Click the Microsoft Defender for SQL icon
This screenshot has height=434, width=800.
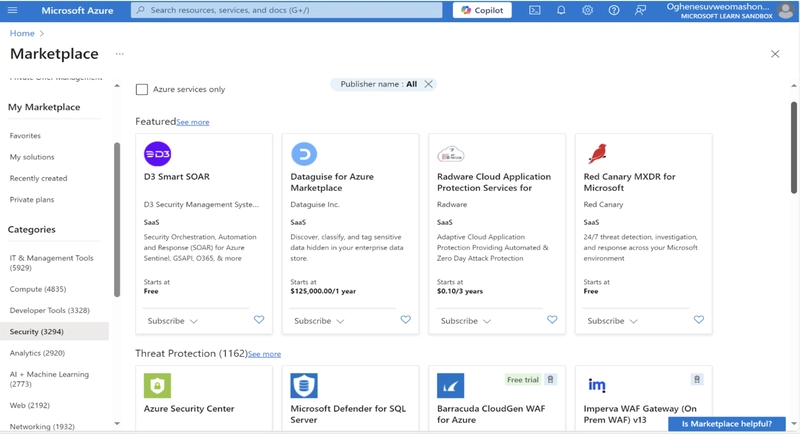304,386
